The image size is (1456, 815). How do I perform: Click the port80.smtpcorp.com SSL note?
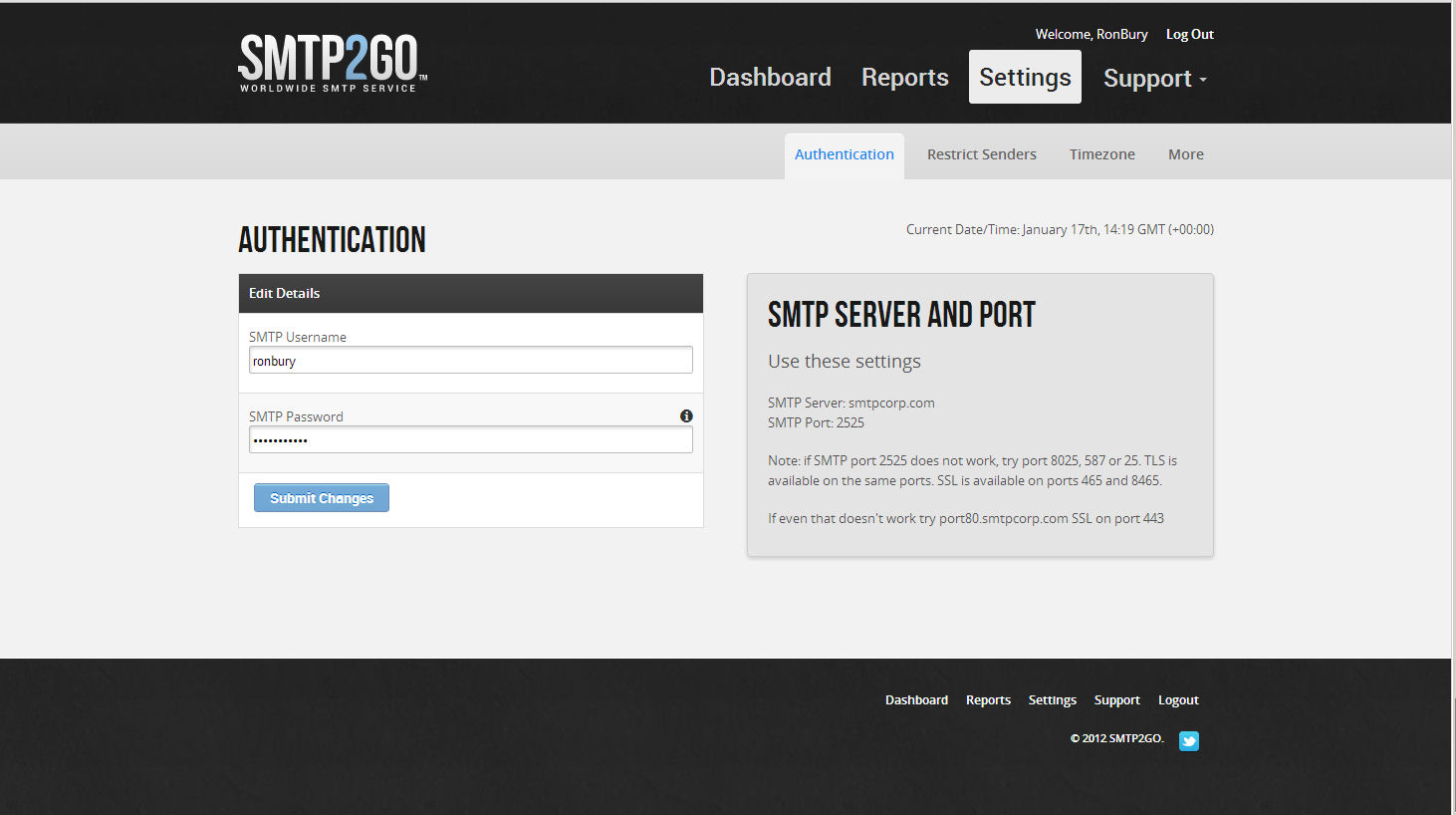point(966,518)
